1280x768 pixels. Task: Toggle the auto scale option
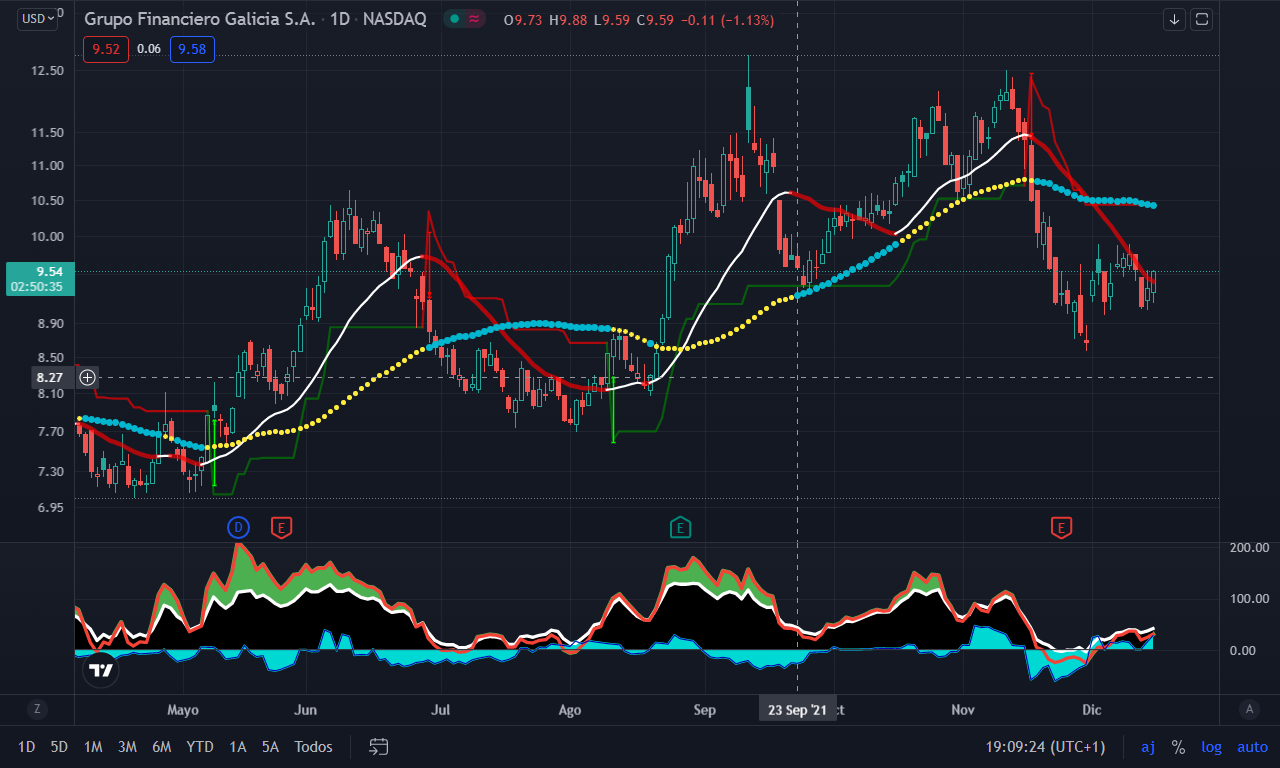[x=1252, y=747]
